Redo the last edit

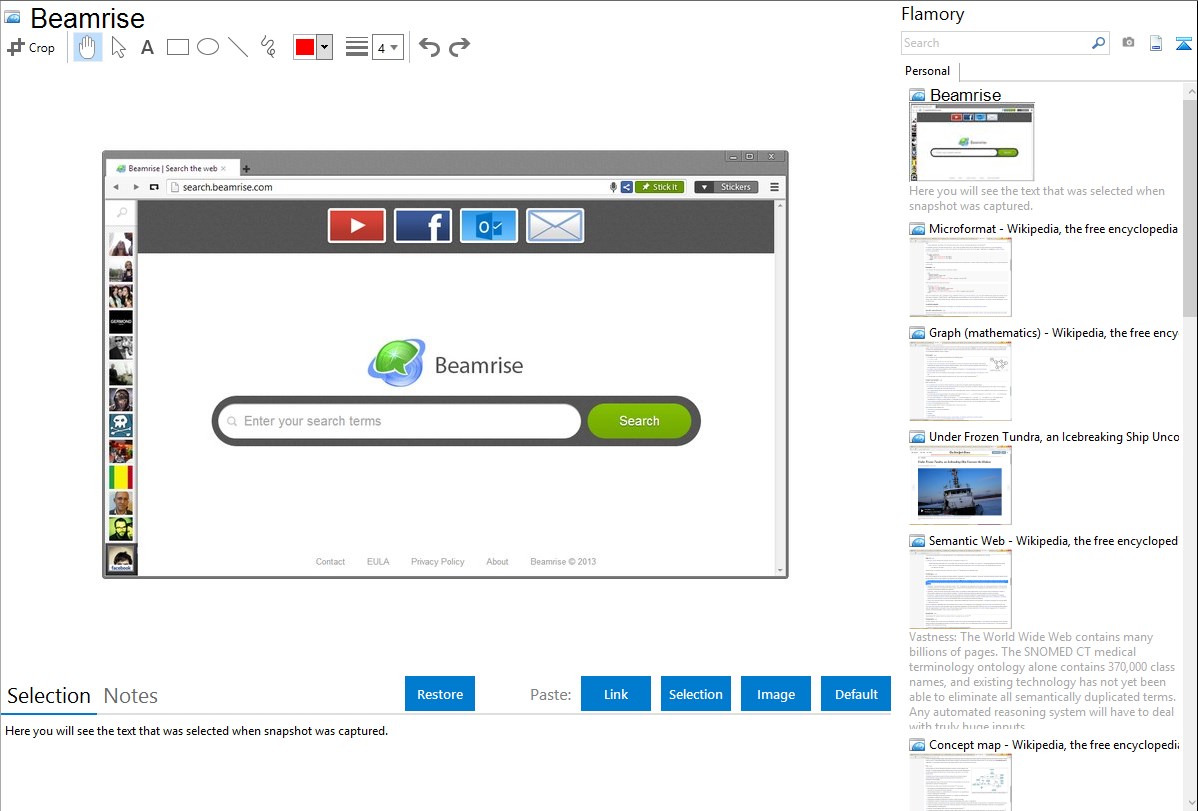point(459,47)
